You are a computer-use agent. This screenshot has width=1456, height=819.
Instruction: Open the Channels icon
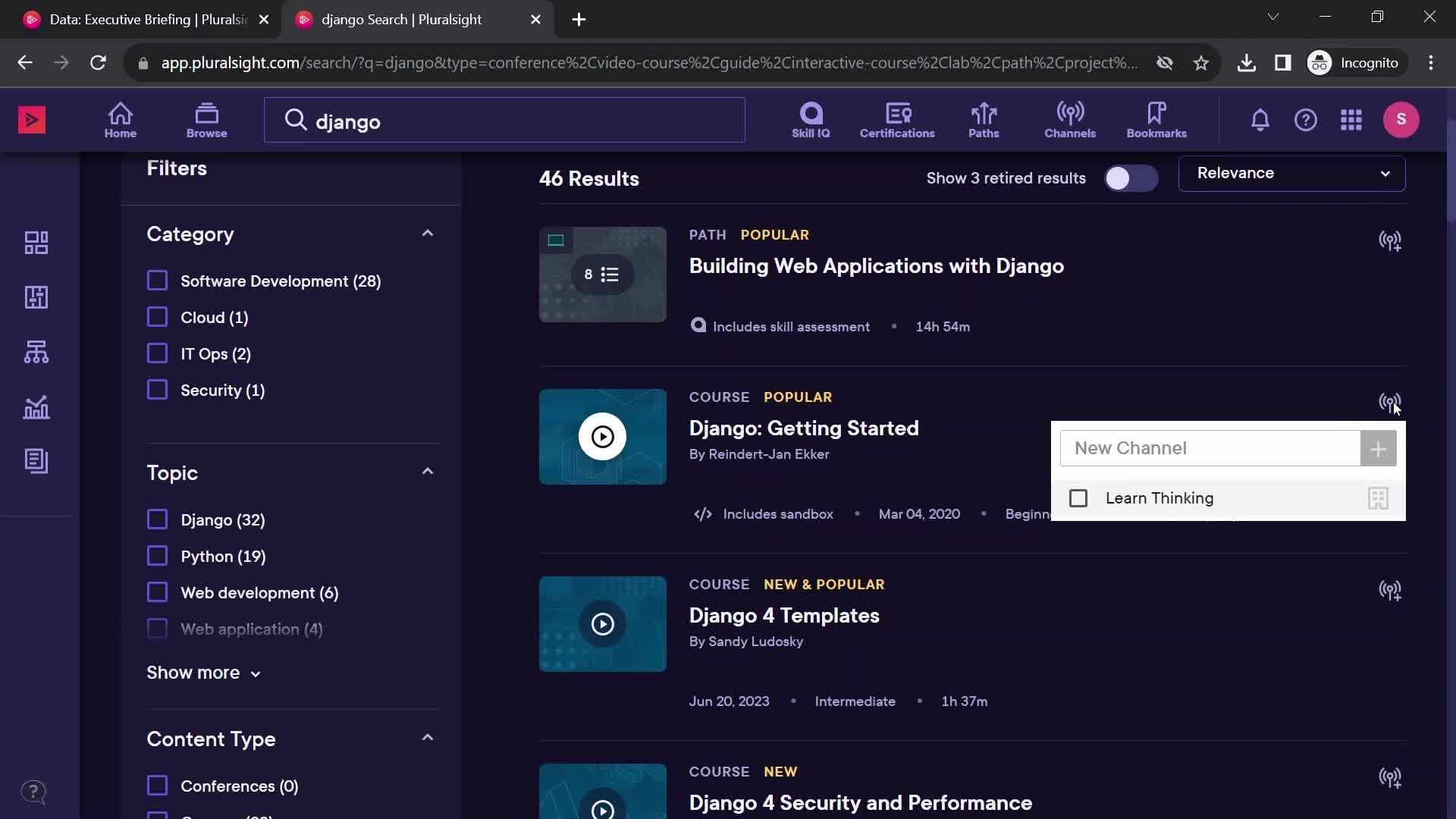[x=1070, y=119]
